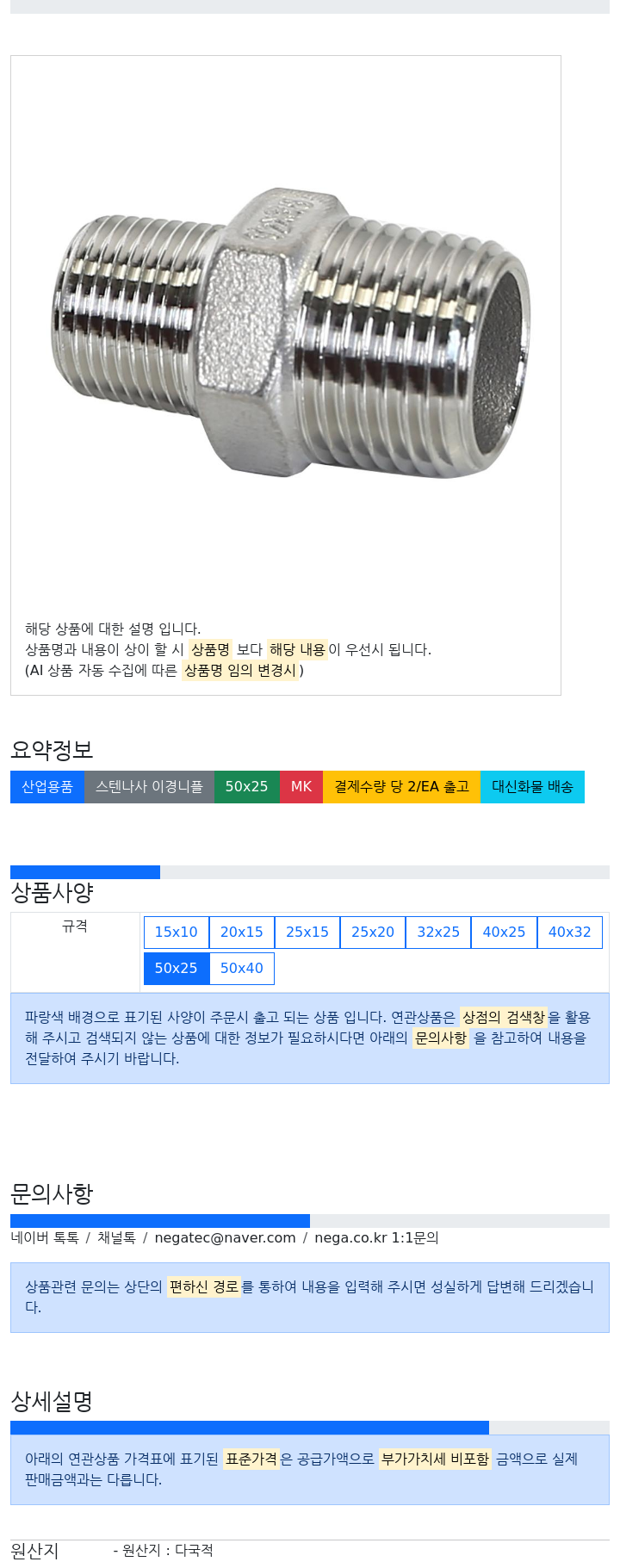Viewport: 620px width, 1568px height.
Task: Click the highlighted 50x25 size button
Action: click(177, 968)
